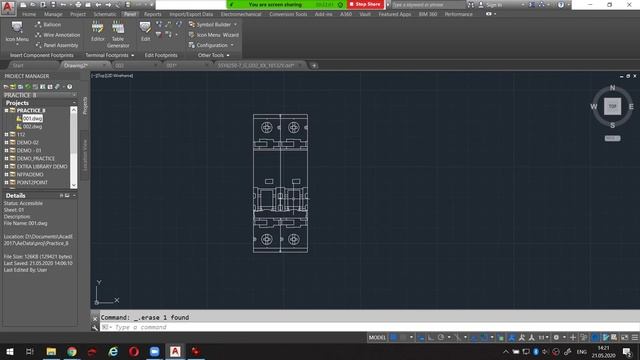The height and width of the screenshot is (360, 640).
Task: Launch the Icon Menu Wizard
Action: pos(213,35)
